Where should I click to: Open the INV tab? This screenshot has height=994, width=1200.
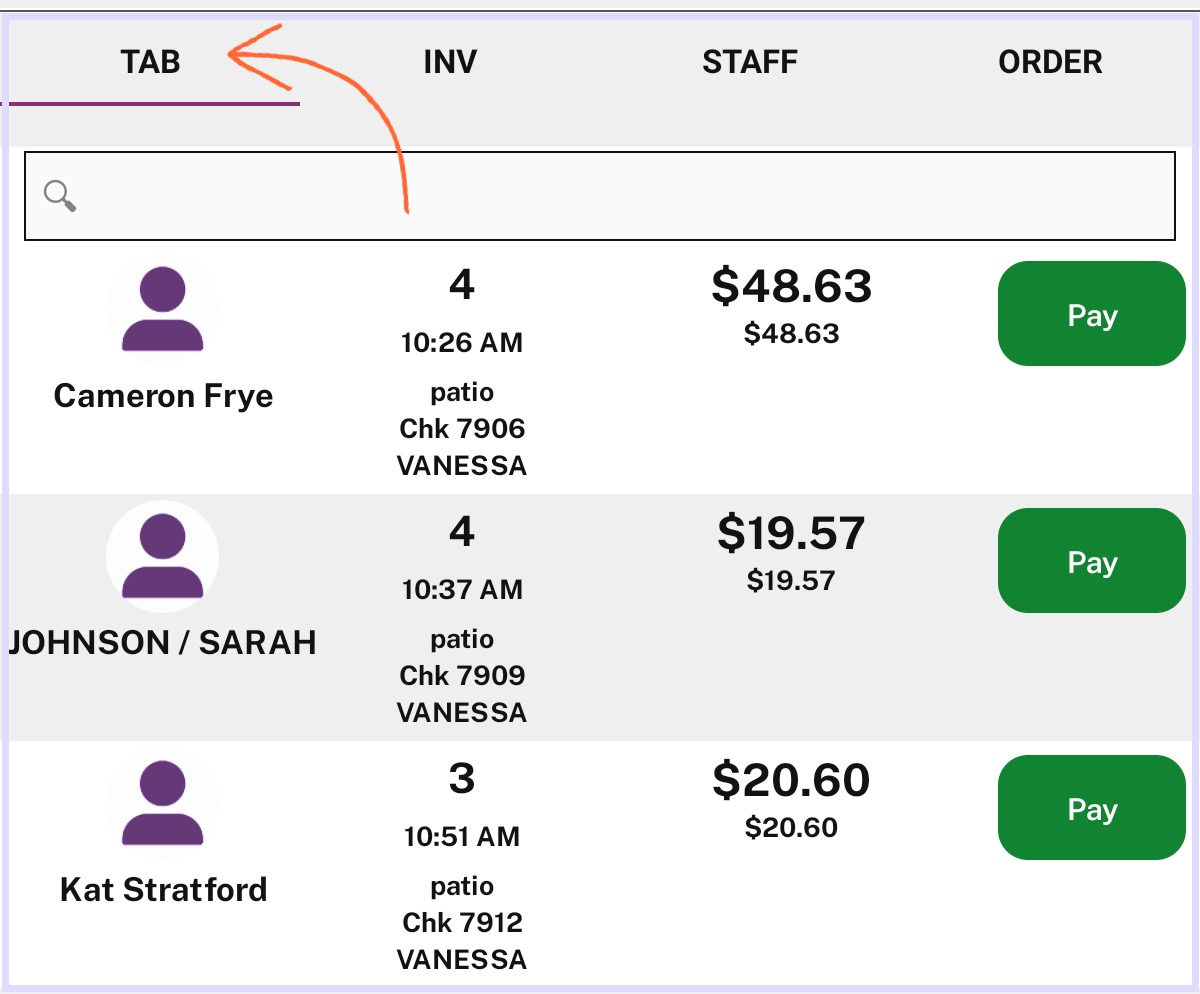450,62
